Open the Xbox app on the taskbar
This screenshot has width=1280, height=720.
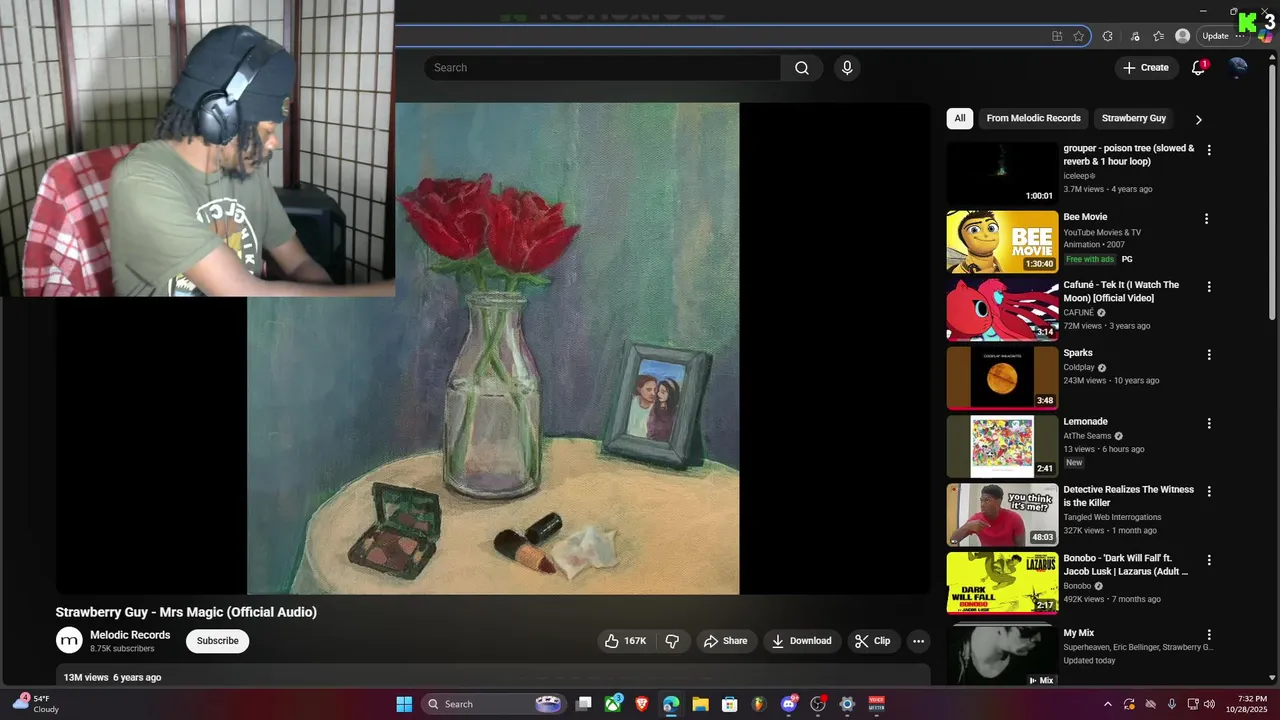[612, 704]
